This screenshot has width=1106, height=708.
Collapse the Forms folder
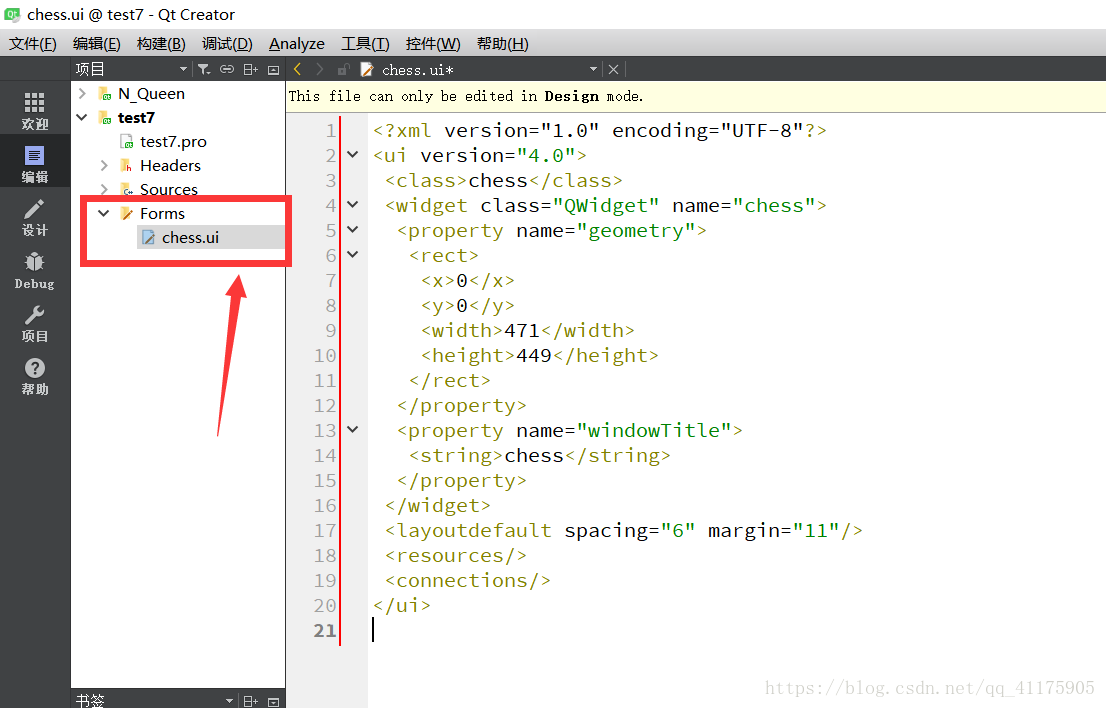[x=104, y=213]
